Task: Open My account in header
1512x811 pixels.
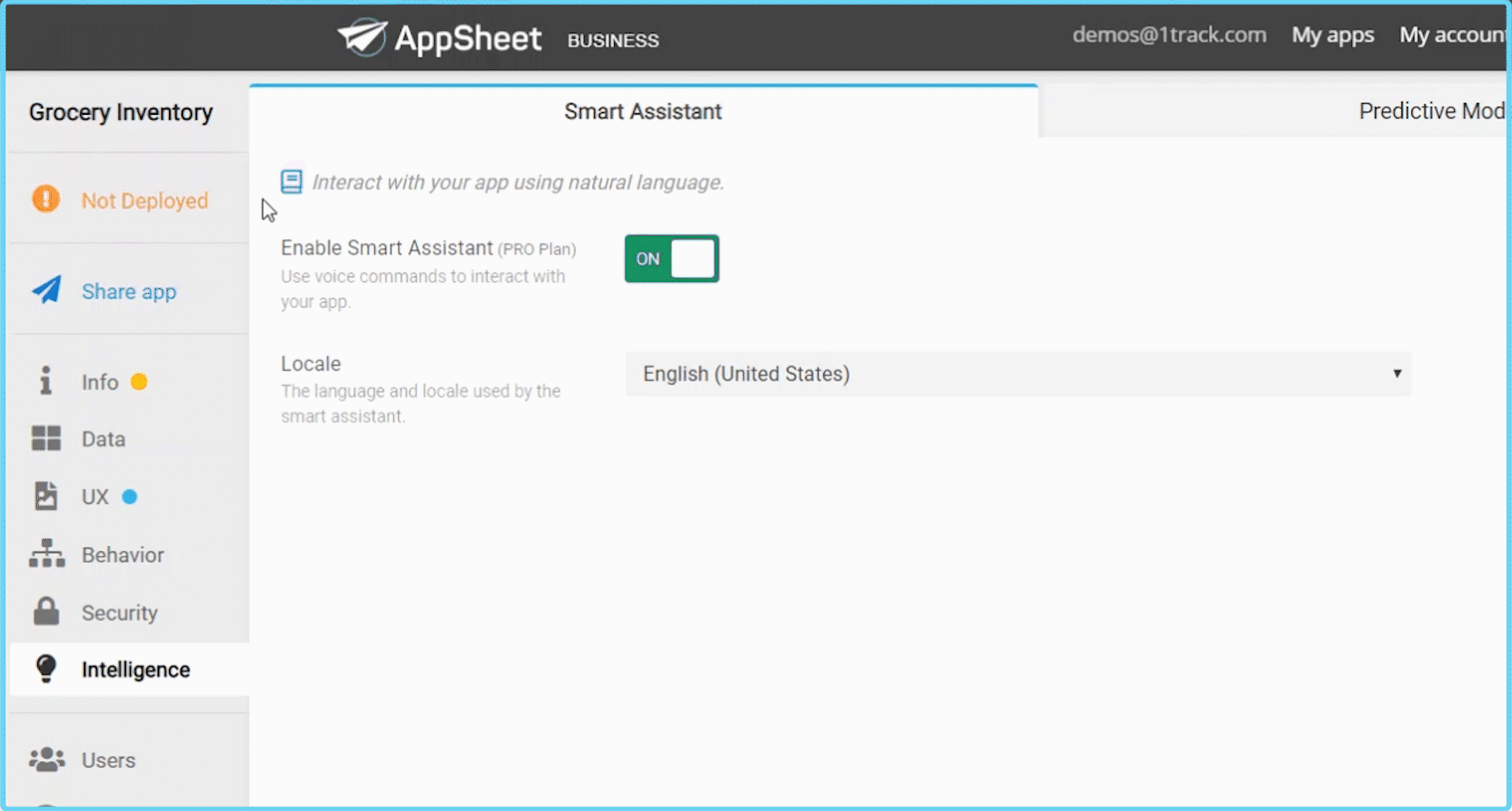Action: pyautogui.click(x=1453, y=35)
